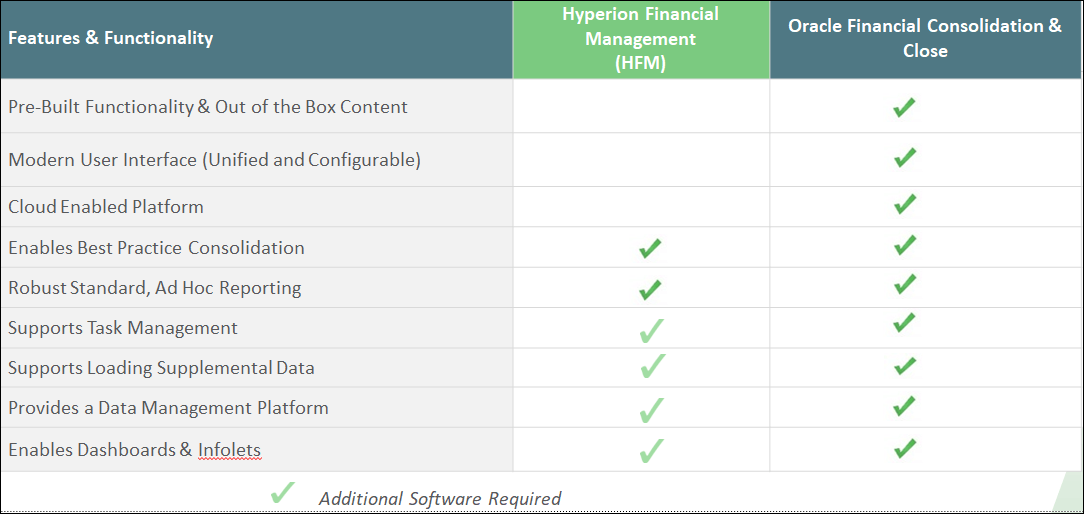
Task: Click the Oracle checkmark for Dashboards & Infolets
Action: (x=904, y=448)
